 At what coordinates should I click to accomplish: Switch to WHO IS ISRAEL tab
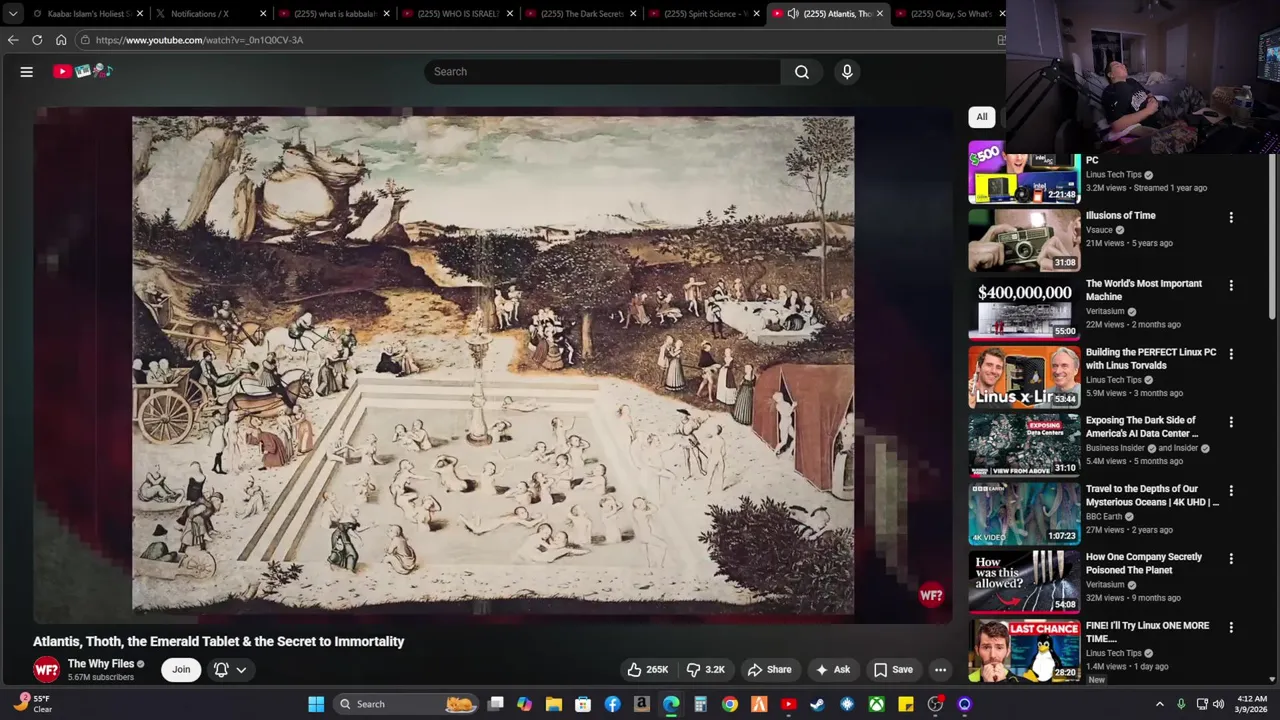point(457,14)
